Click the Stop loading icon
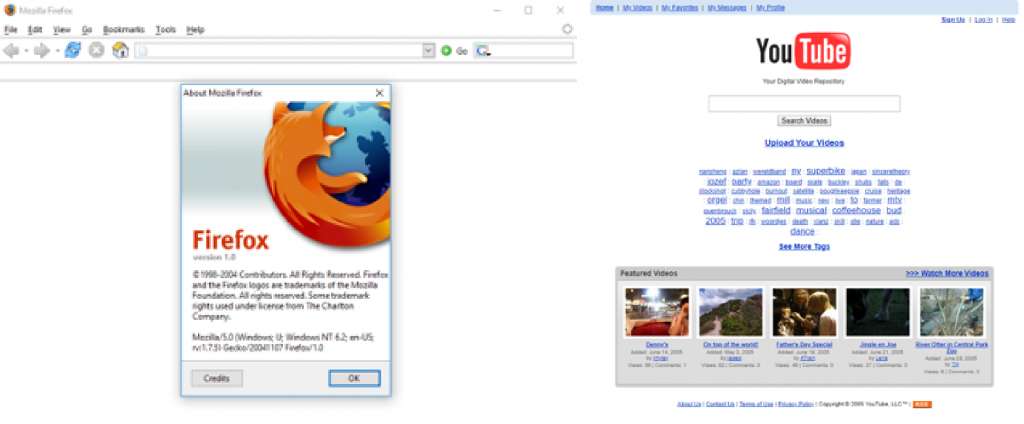This screenshot has height=424, width=1024. tap(97, 50)
